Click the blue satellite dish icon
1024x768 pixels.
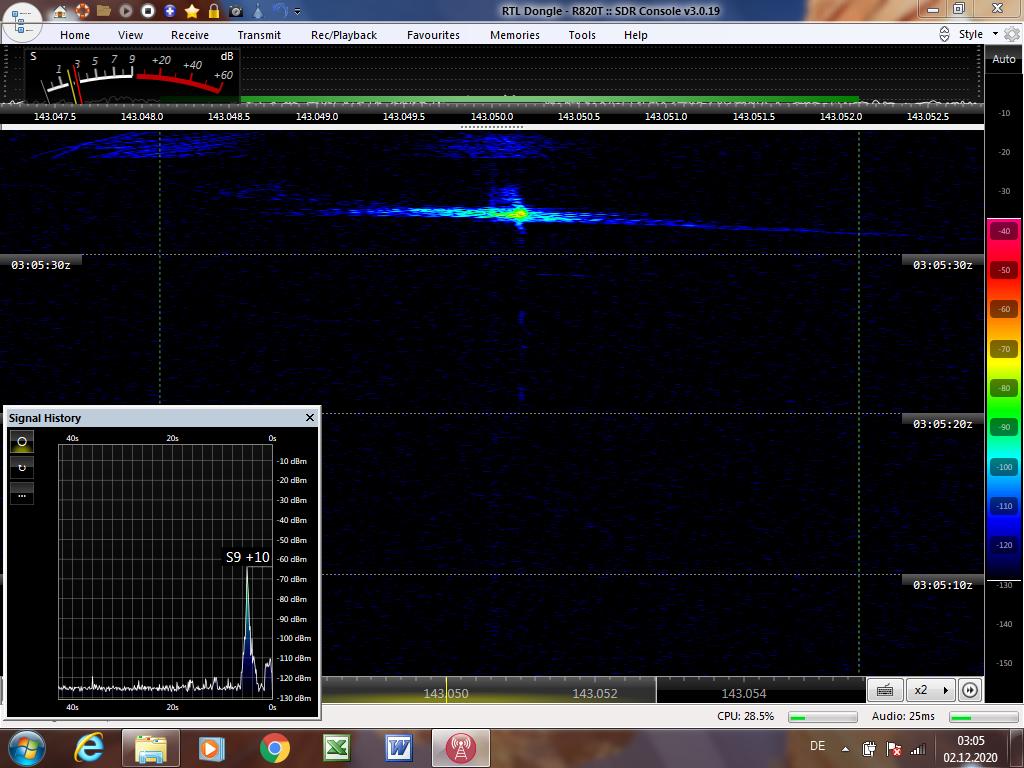click(x=280, y=10)
